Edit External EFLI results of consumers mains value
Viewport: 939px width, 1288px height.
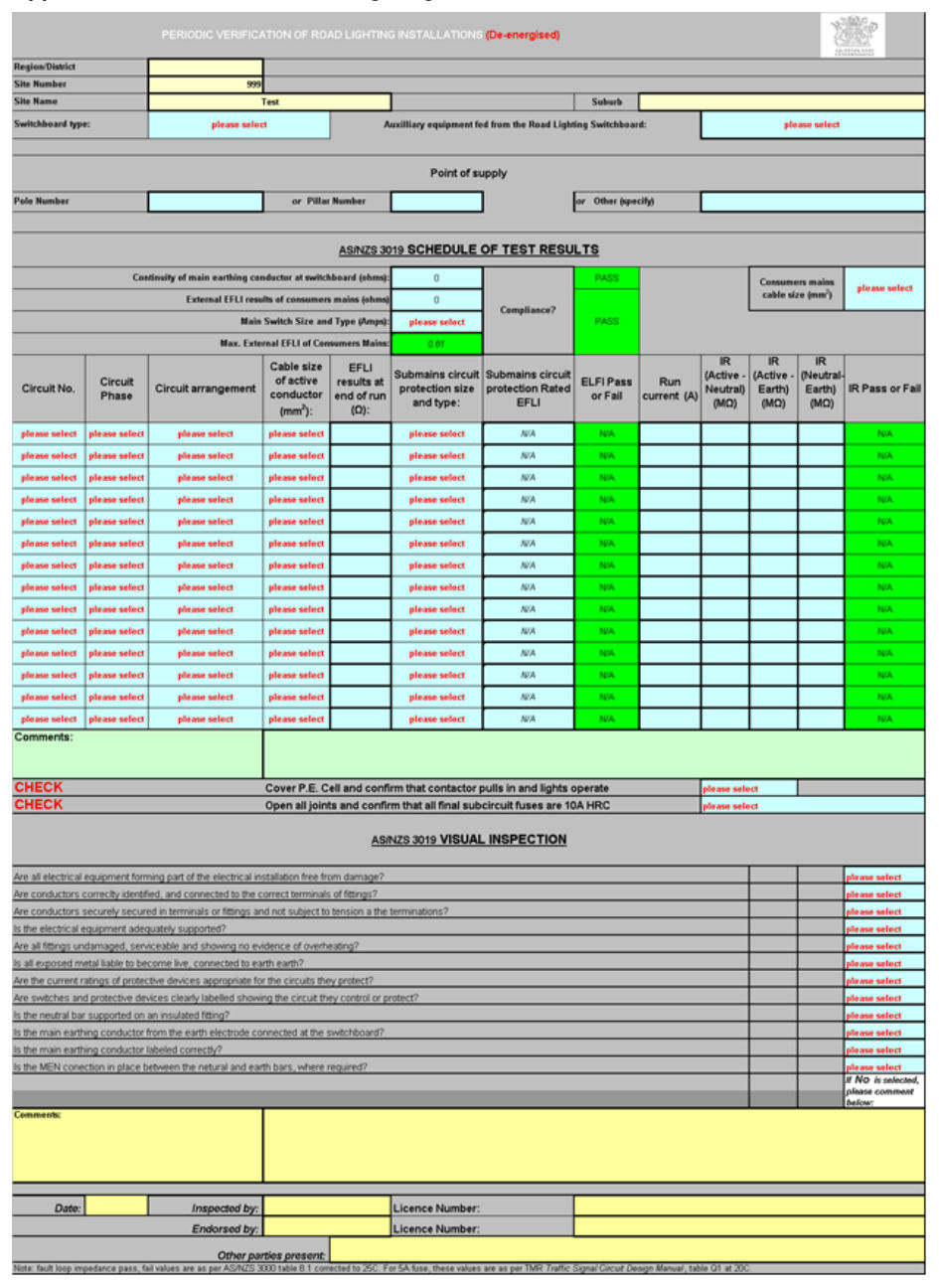coord(437,299)
